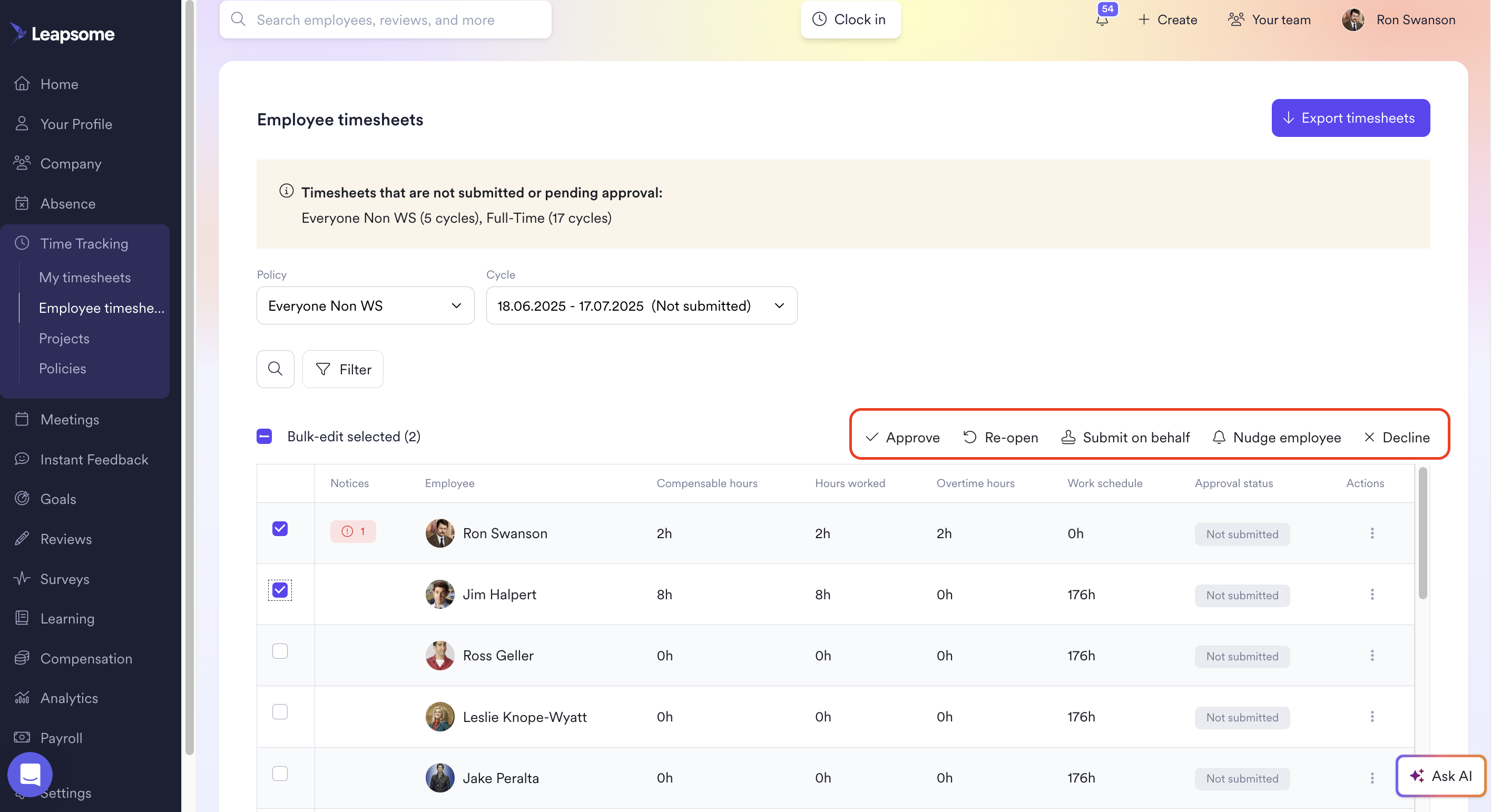Viewport: 1491px width, 812px height.
Task: Select Employee timesheets submenu item
Action: pyautogui.click(x=102, y=308)
